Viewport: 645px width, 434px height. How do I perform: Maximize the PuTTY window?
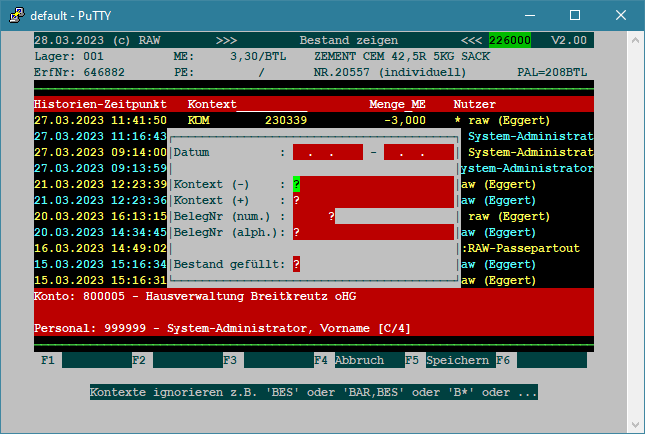click(575, 15)
